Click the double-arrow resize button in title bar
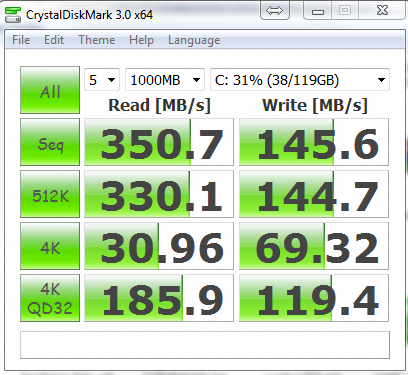 (274, 11)
